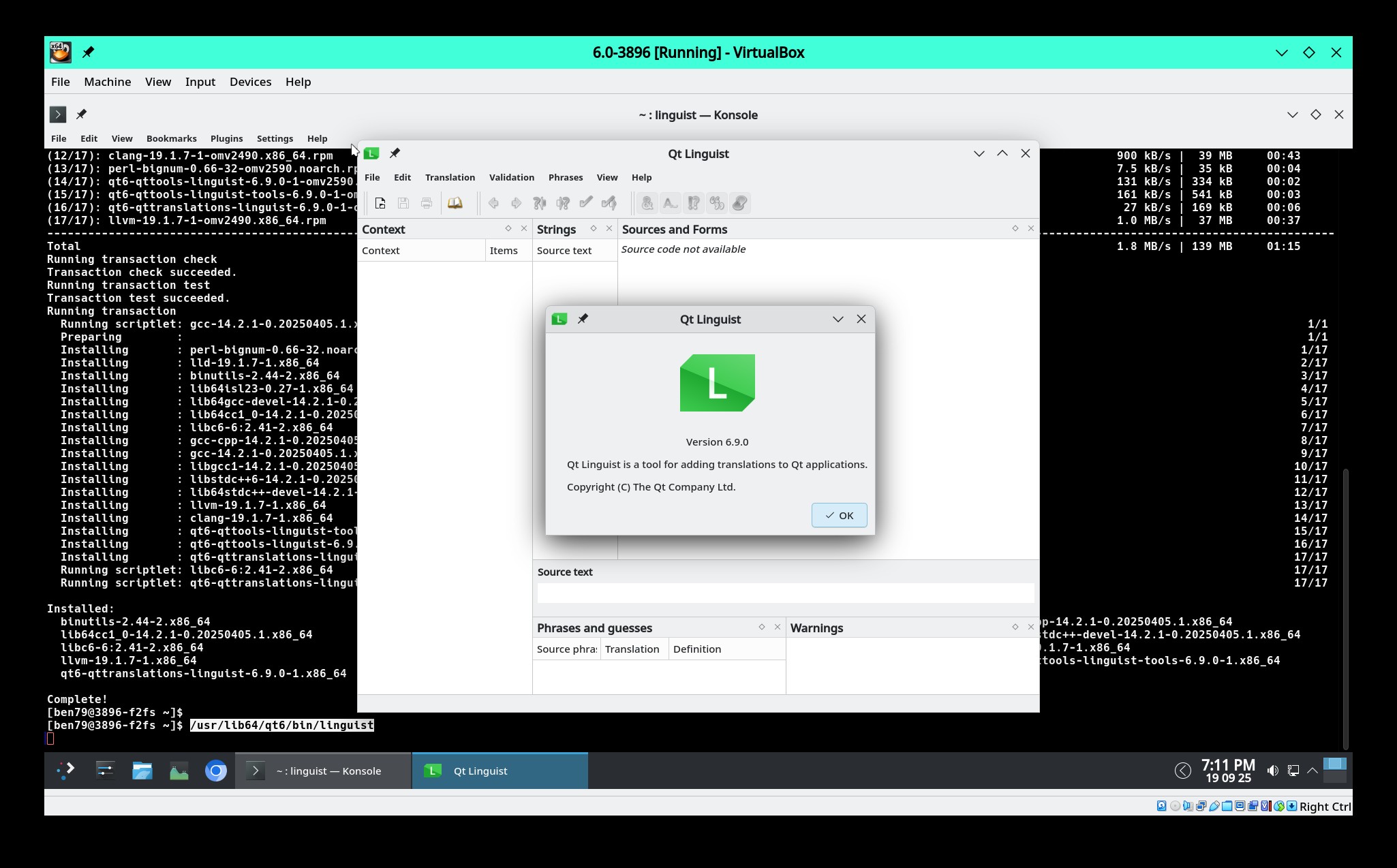Open a phrase book via book icon
This screenshot has width=1397, height=868.
tap(455, 203)
